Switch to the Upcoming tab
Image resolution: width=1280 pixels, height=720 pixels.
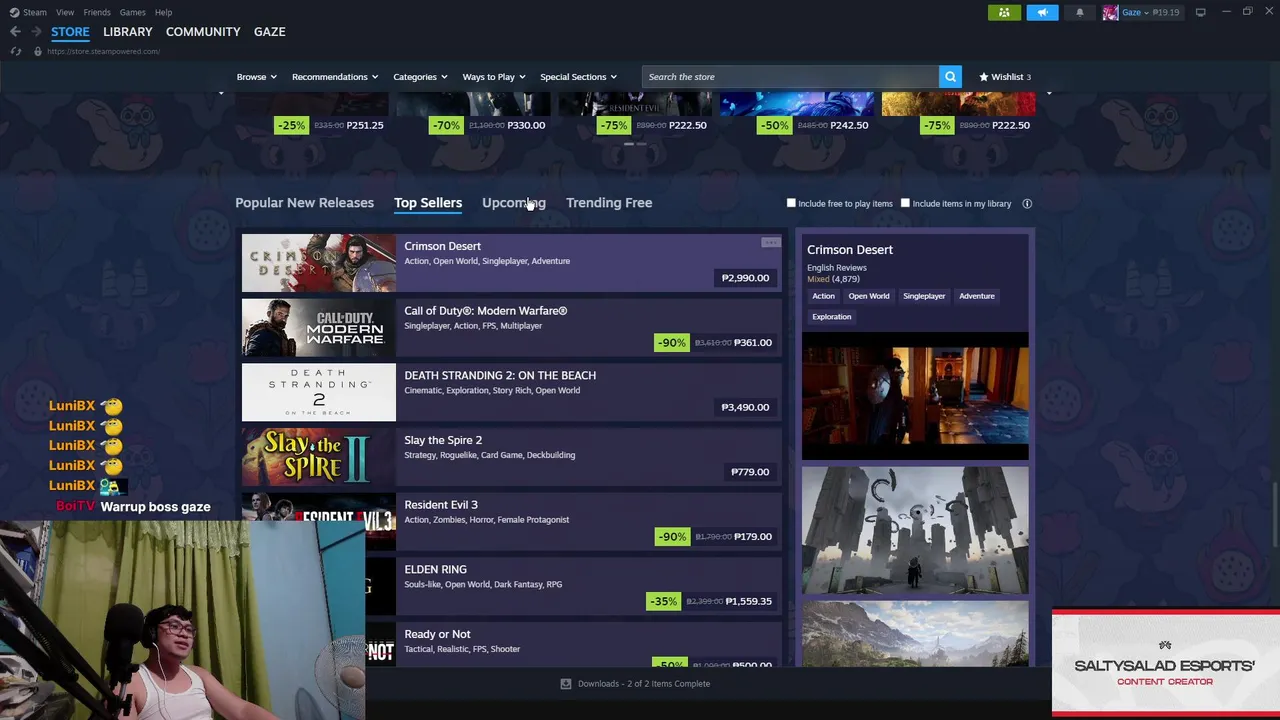[x=514, y=203]
